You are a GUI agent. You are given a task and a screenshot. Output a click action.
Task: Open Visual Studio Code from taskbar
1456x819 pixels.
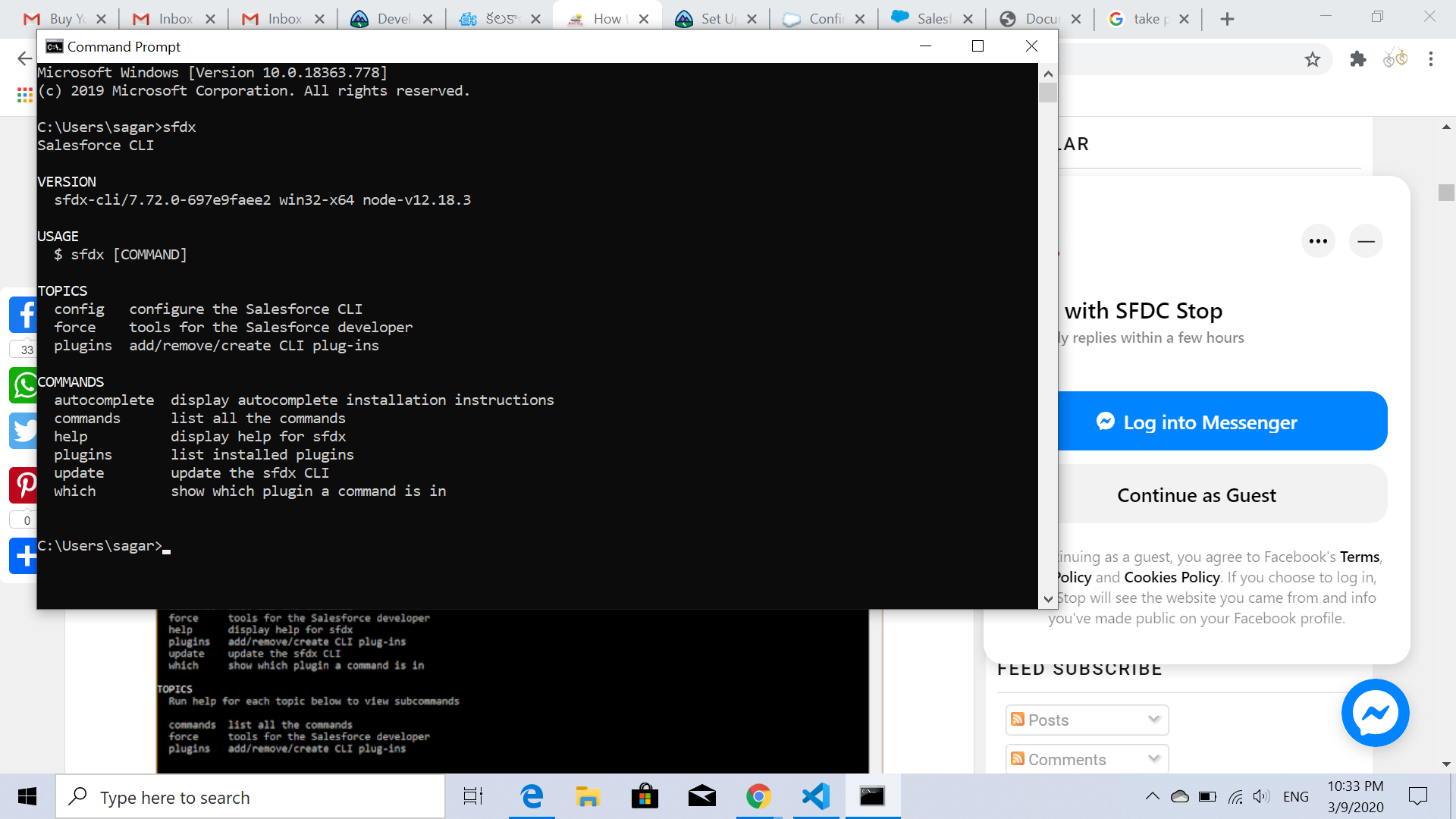point(815,796)
